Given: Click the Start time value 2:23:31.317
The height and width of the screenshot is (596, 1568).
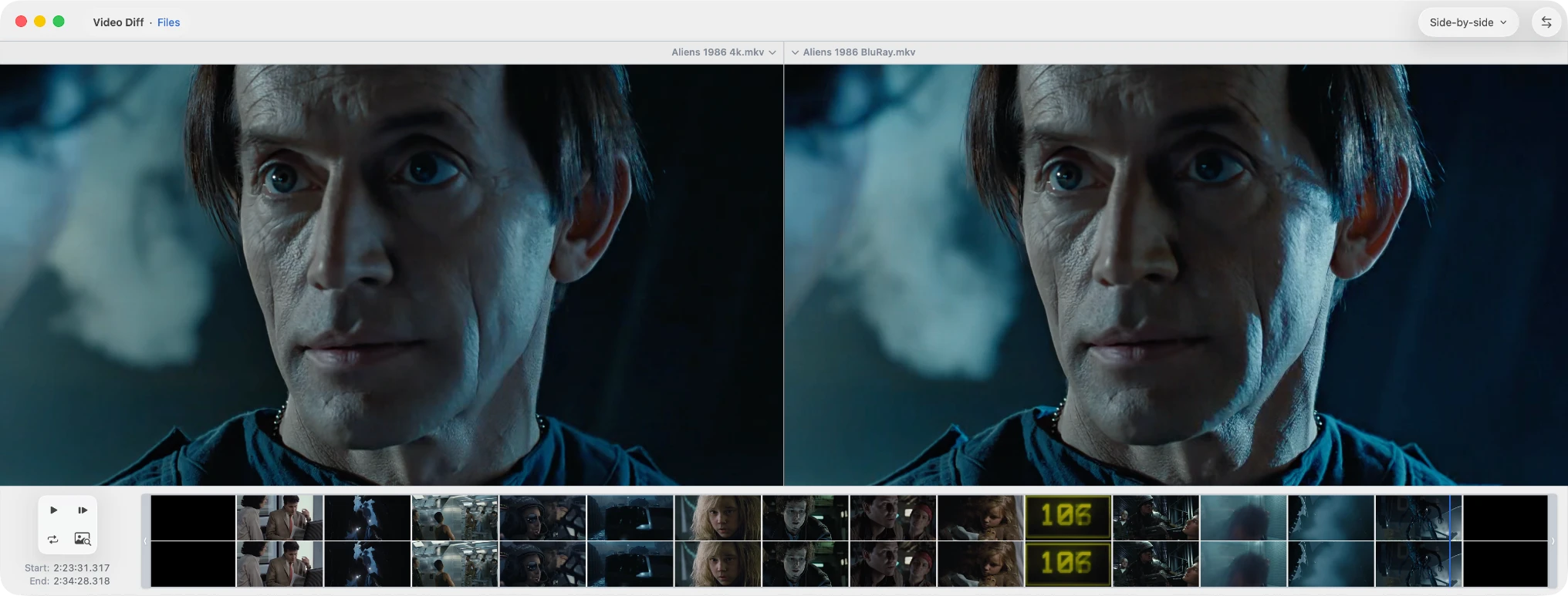Looking at the screenshot, I should coord(81,568).
